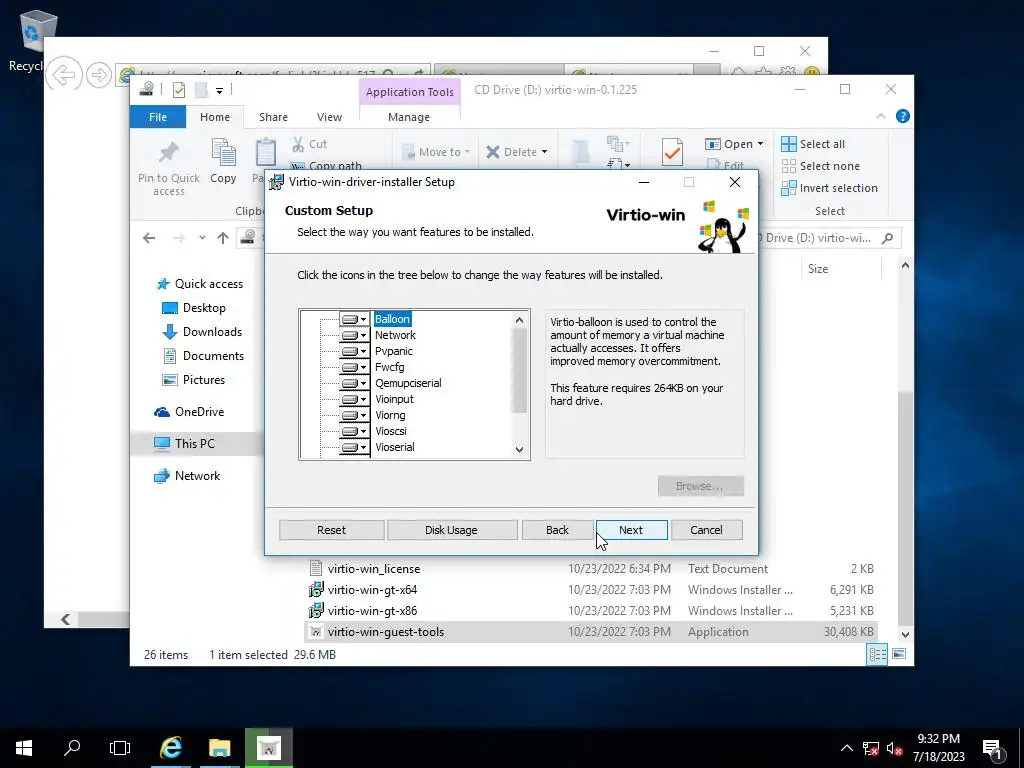The image size is (1024, 768).
Task: Open the Windows Start menu
Action: click(x=24, y=748)
